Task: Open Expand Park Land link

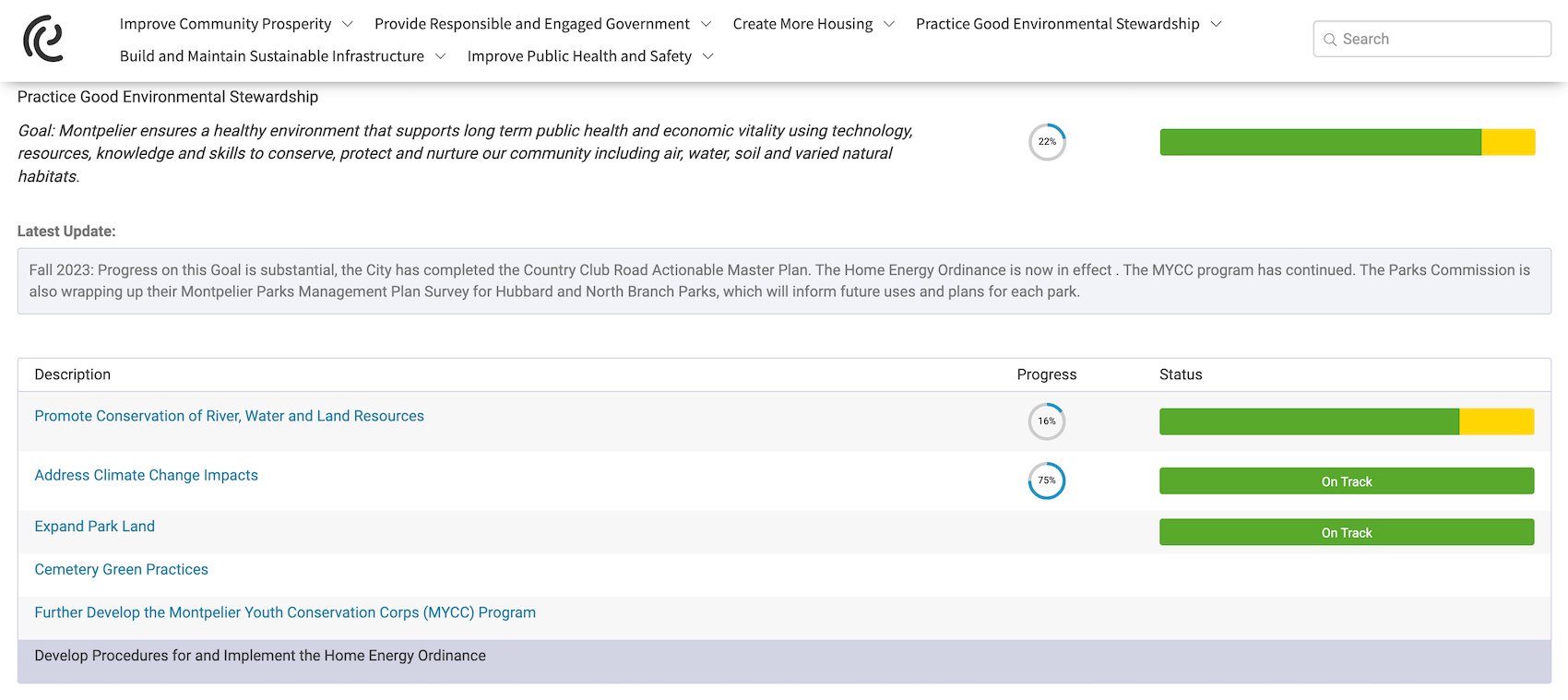Action: tap(94, 527)
